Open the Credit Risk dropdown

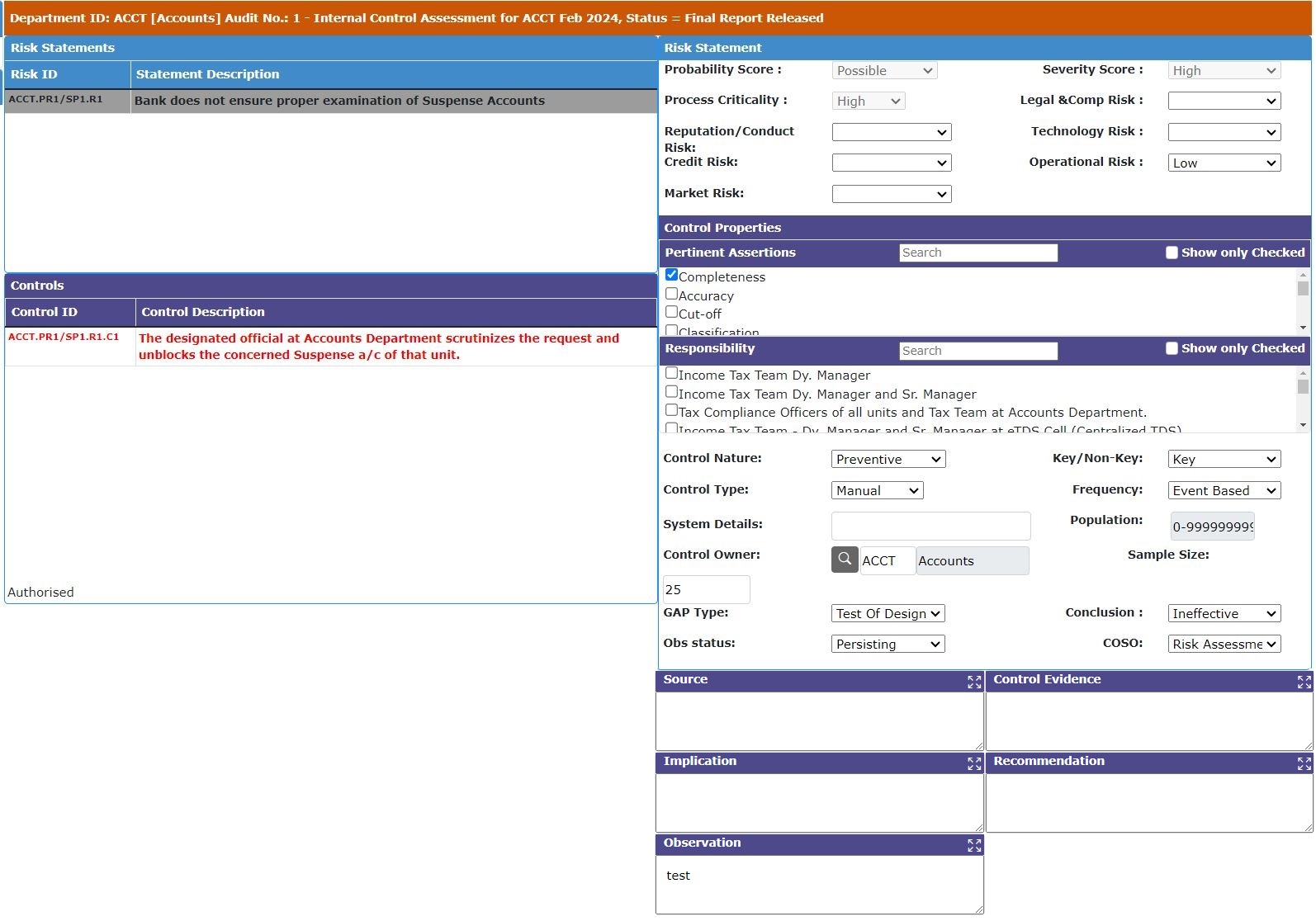[892, 163]
